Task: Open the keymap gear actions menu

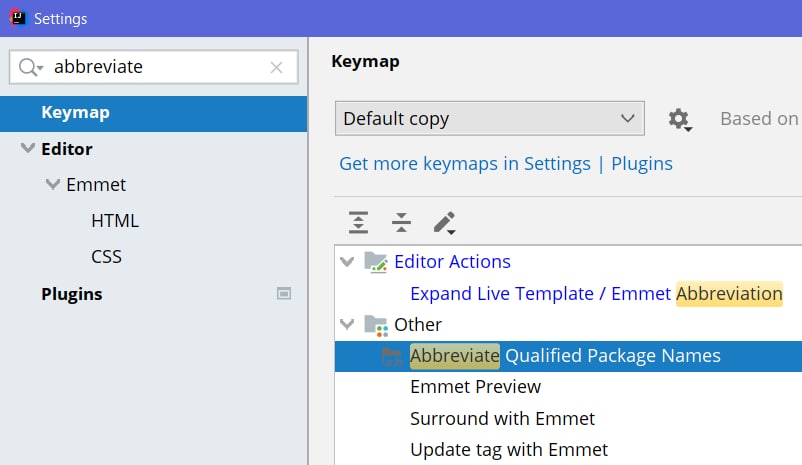Action: [680, 119]
